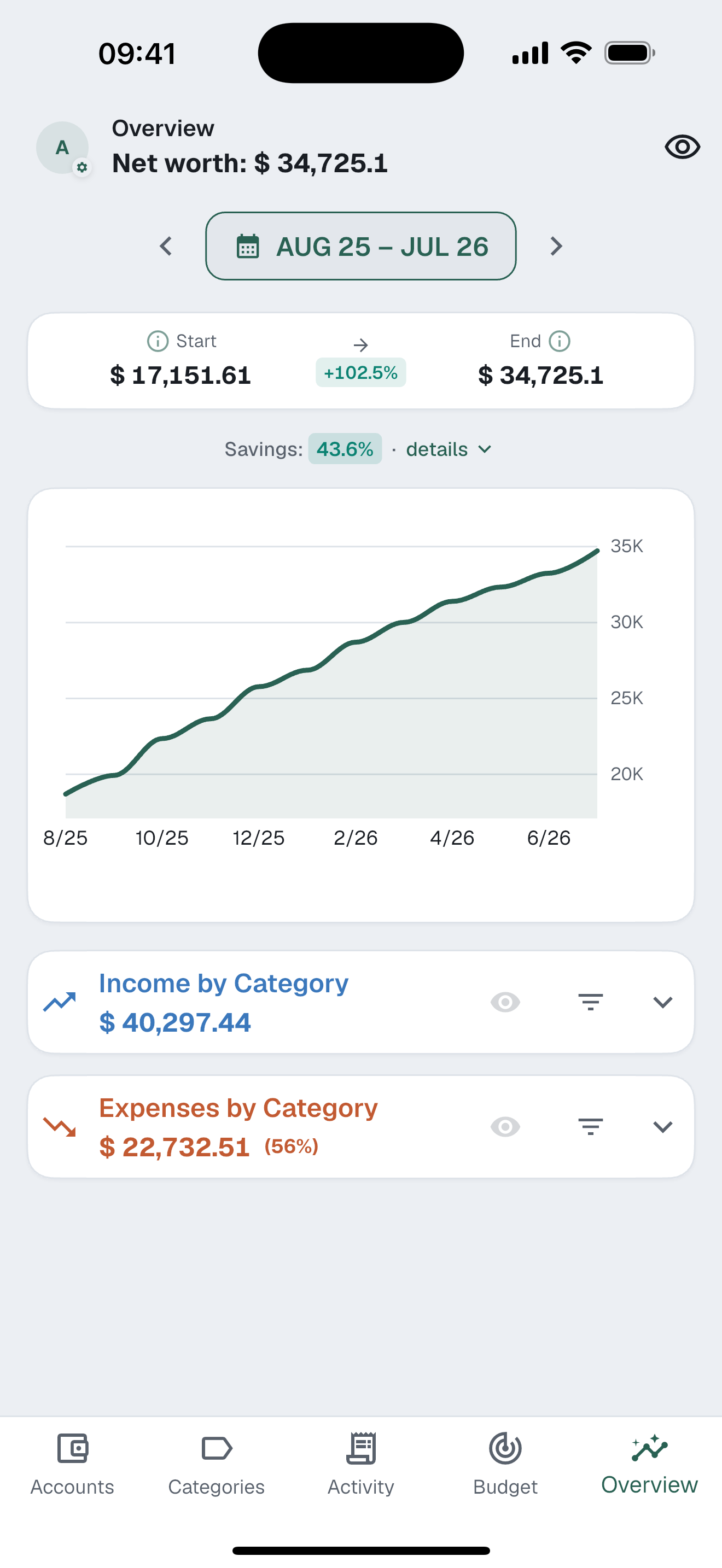This screenshot has height=1568, width=722.
Task: Tap the 43.6% savings badge
Action: [345, 449]
